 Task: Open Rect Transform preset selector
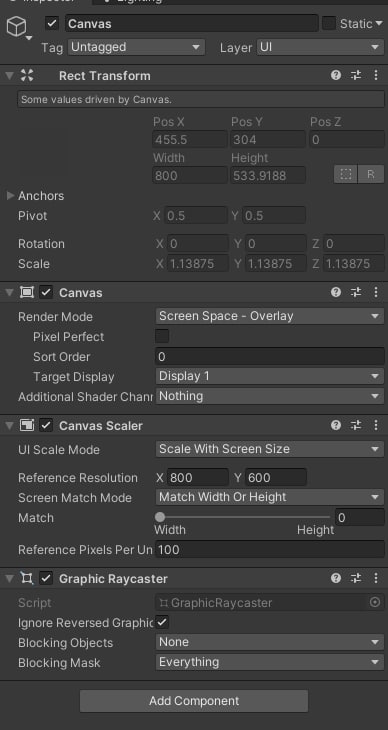356,75
